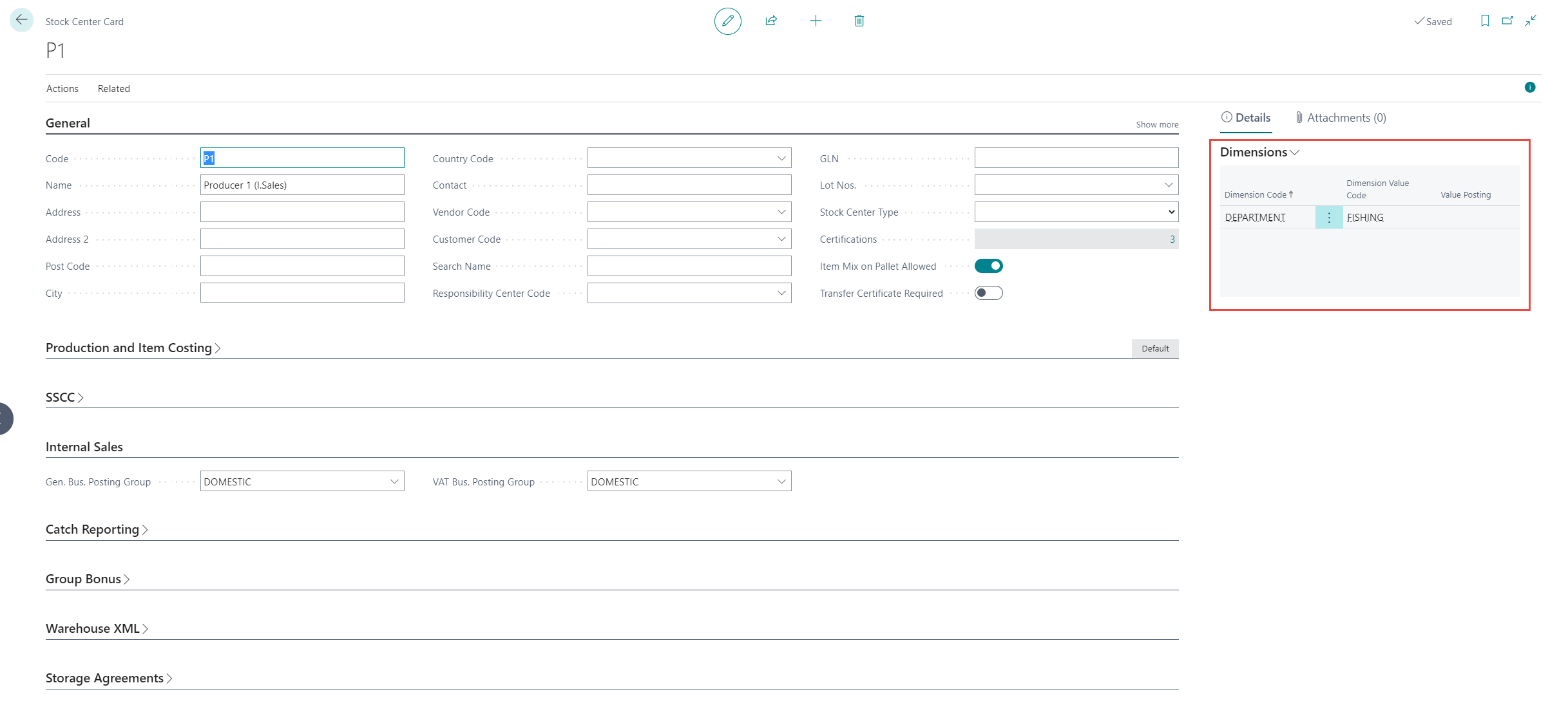Disable Item Mix on Pallet Allowed

pyautogui.click(x=988, y=266)
